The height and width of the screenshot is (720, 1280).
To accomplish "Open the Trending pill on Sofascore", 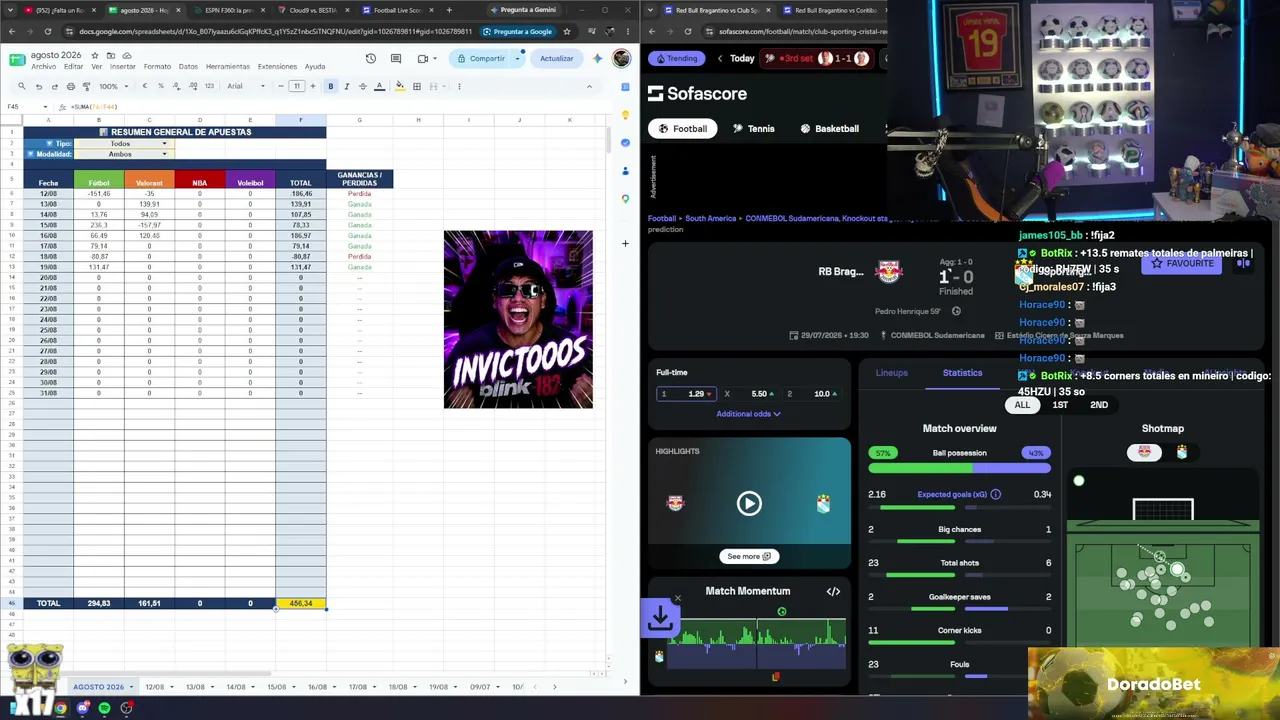I will (675, 58).
